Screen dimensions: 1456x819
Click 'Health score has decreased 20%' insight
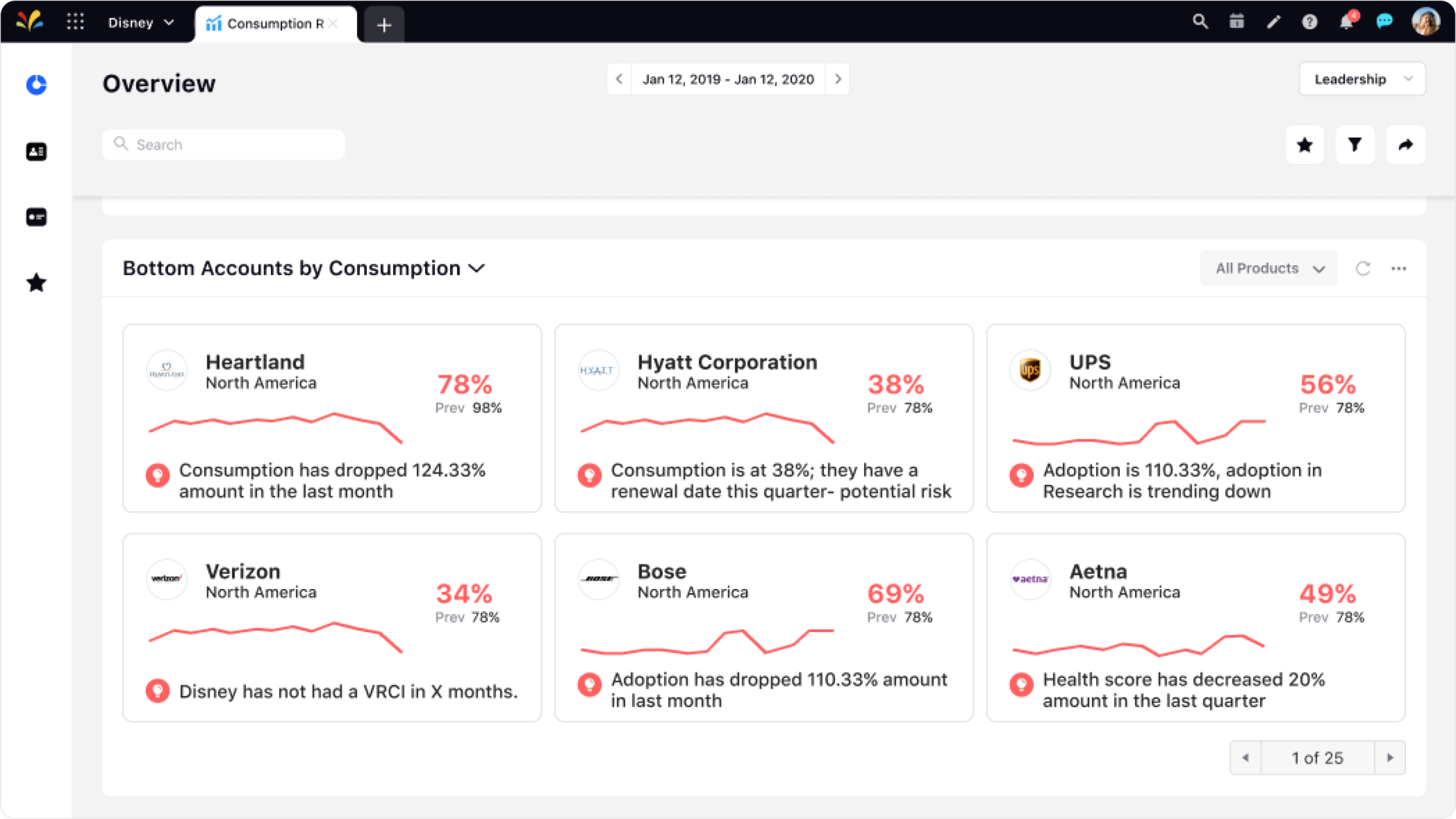point(1183,690)
